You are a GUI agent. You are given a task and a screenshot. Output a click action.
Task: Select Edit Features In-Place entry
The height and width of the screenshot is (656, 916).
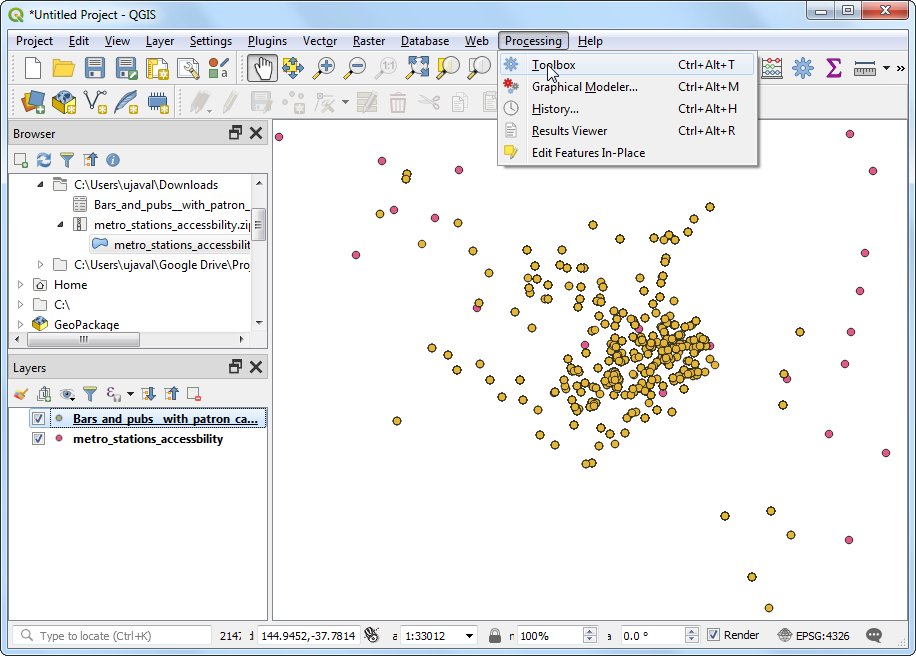588,153
